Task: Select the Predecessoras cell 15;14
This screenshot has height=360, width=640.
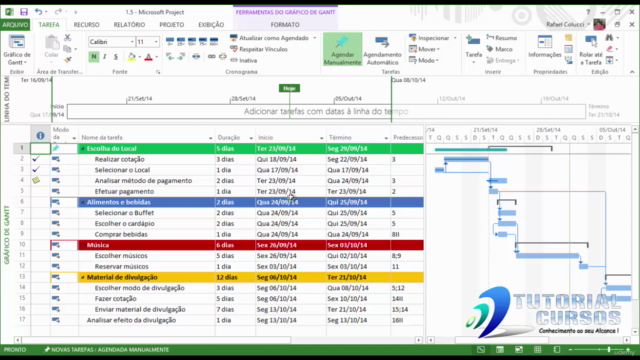Action: click(x=407, y=309)
